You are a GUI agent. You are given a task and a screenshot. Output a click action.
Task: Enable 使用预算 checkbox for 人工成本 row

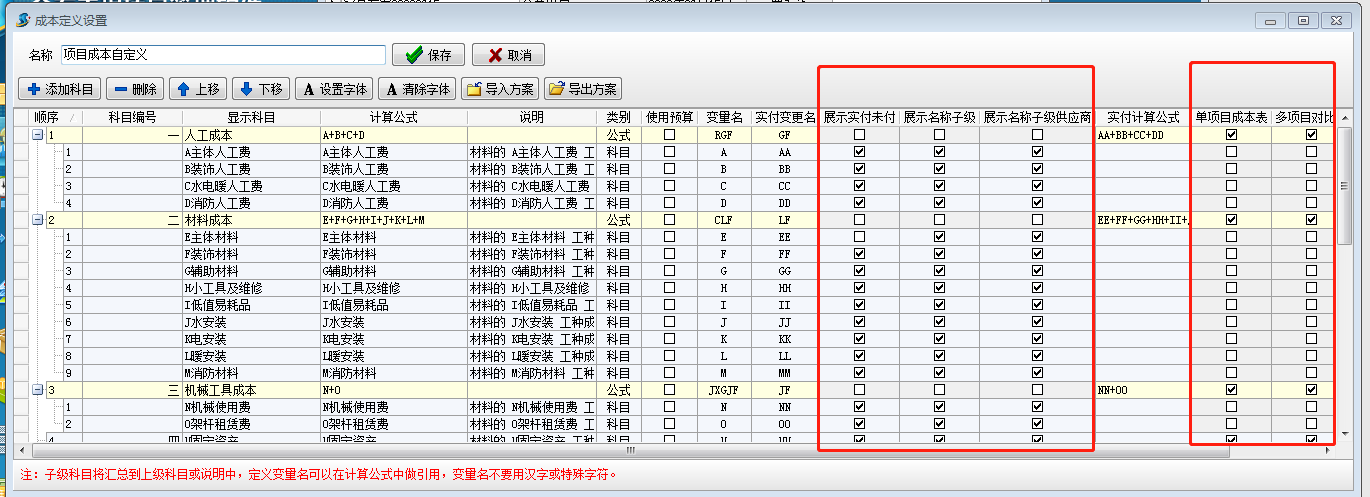669,135
